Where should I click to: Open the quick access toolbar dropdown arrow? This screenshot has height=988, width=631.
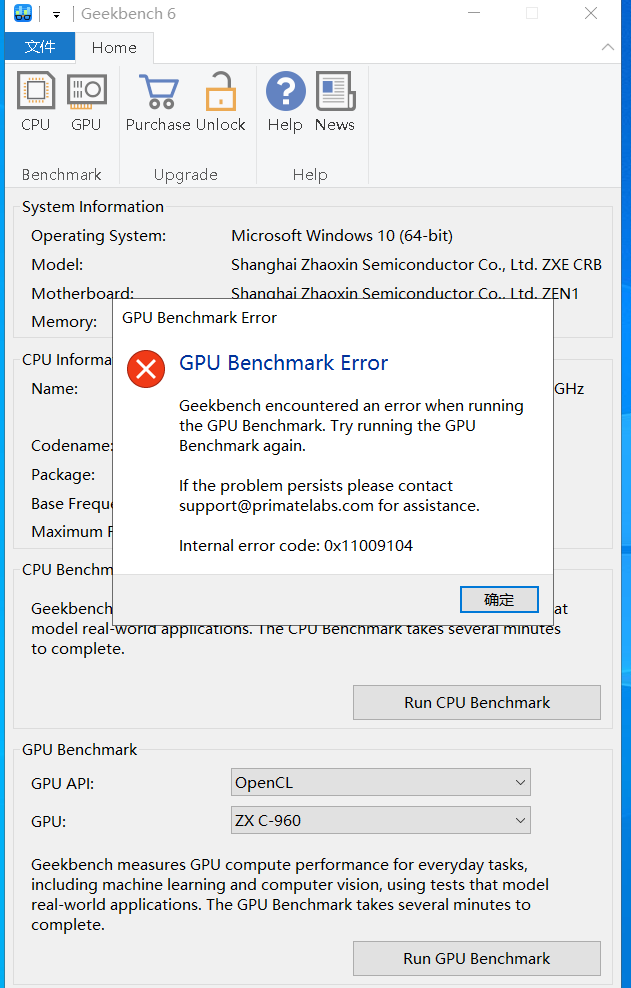click(x=56, y=15)
